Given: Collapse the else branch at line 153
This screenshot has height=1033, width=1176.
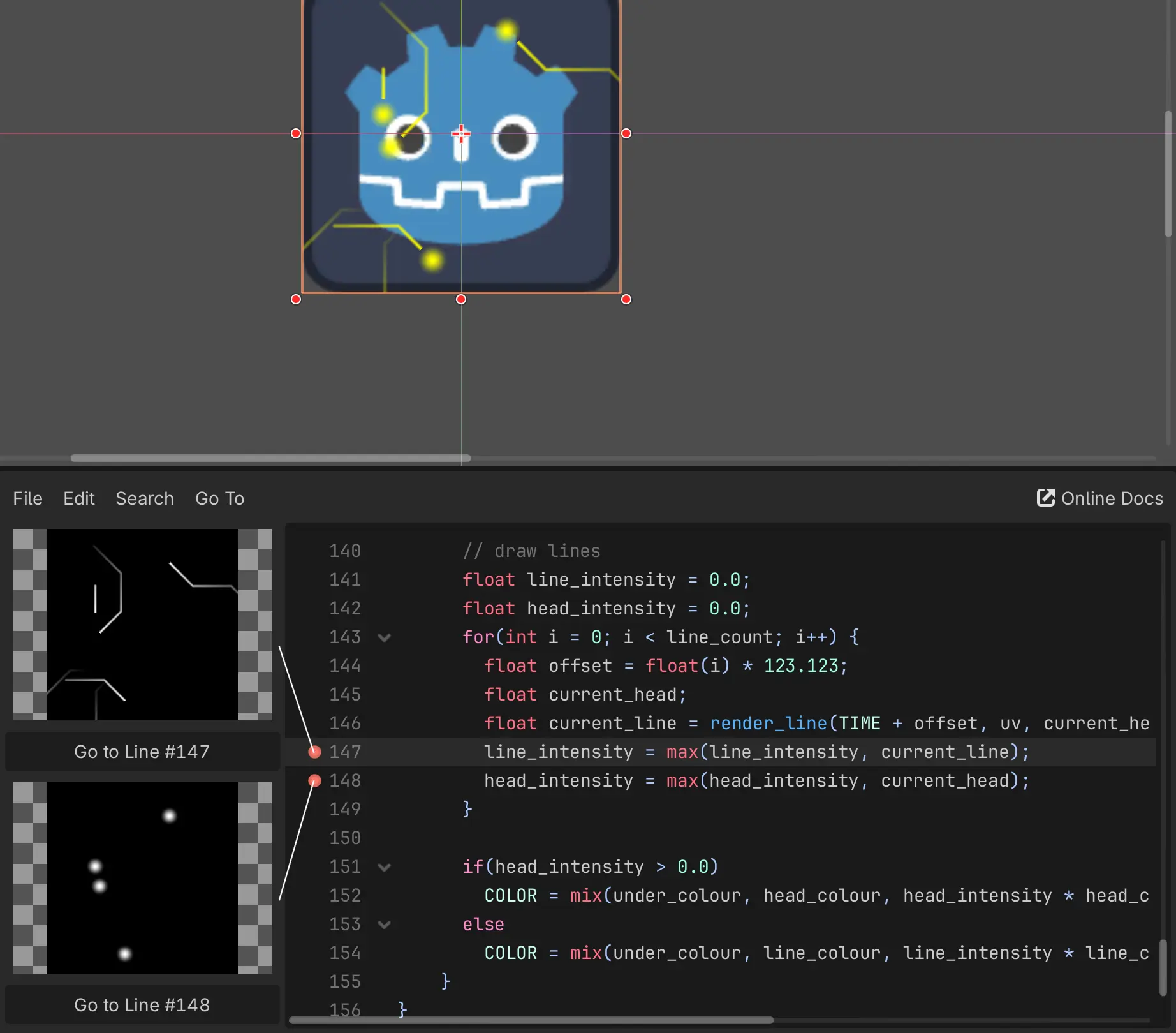Looking at the screenshot, I should pyautogui.click(x=384, y=924).
